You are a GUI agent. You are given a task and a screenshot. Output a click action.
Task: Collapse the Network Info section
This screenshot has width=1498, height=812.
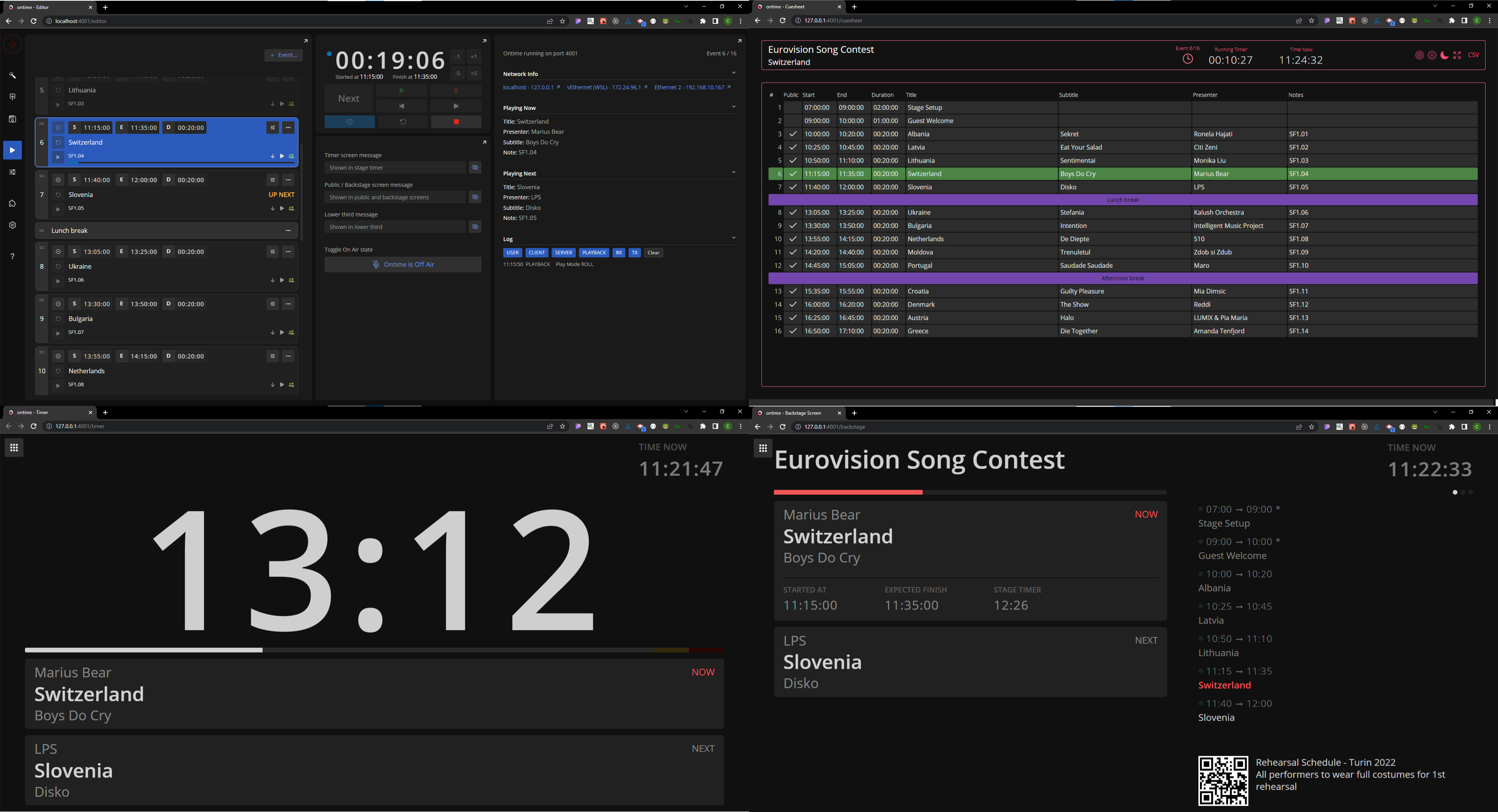pos(733,73)
